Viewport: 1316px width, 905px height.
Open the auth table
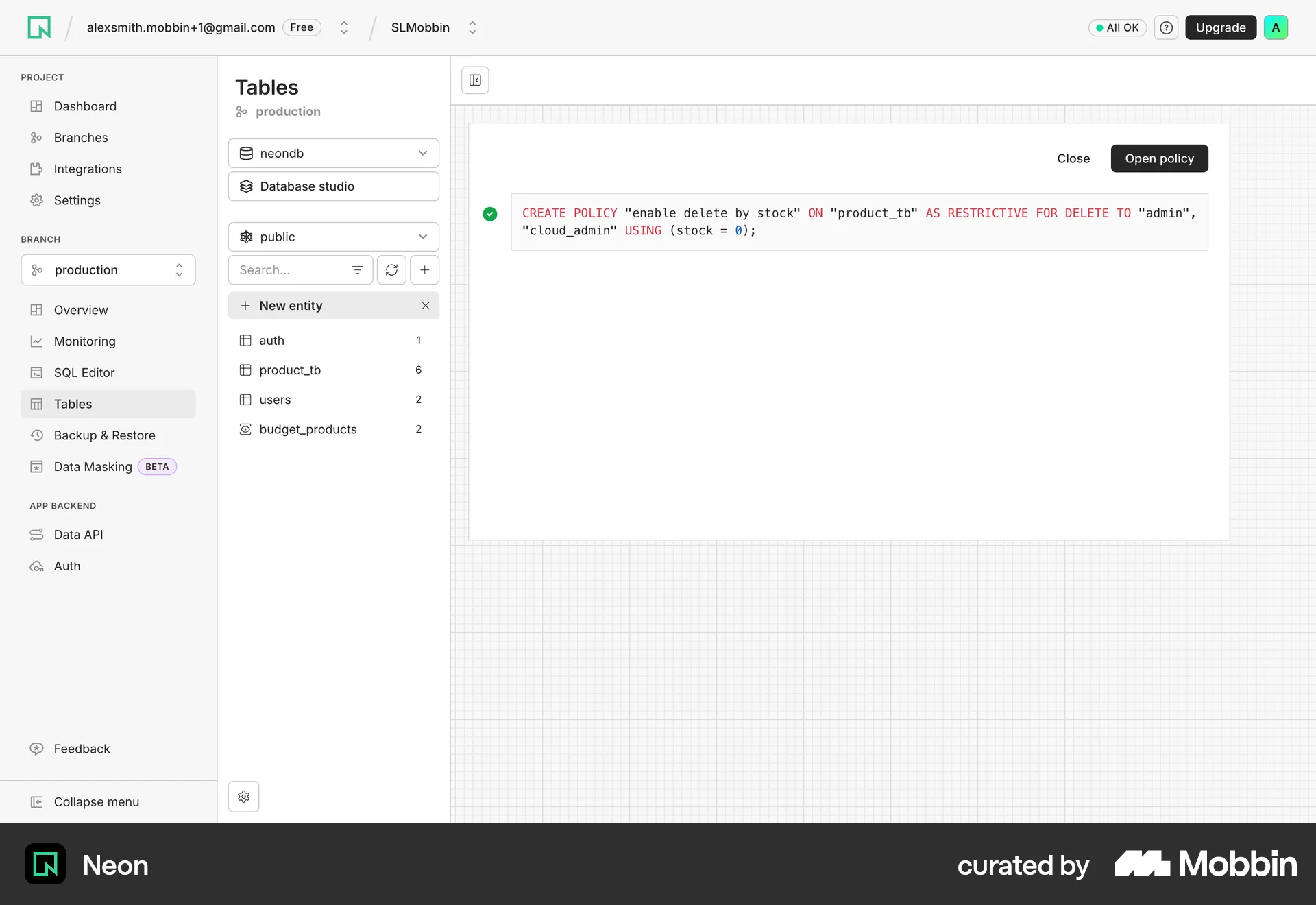[x=334, y=341]
